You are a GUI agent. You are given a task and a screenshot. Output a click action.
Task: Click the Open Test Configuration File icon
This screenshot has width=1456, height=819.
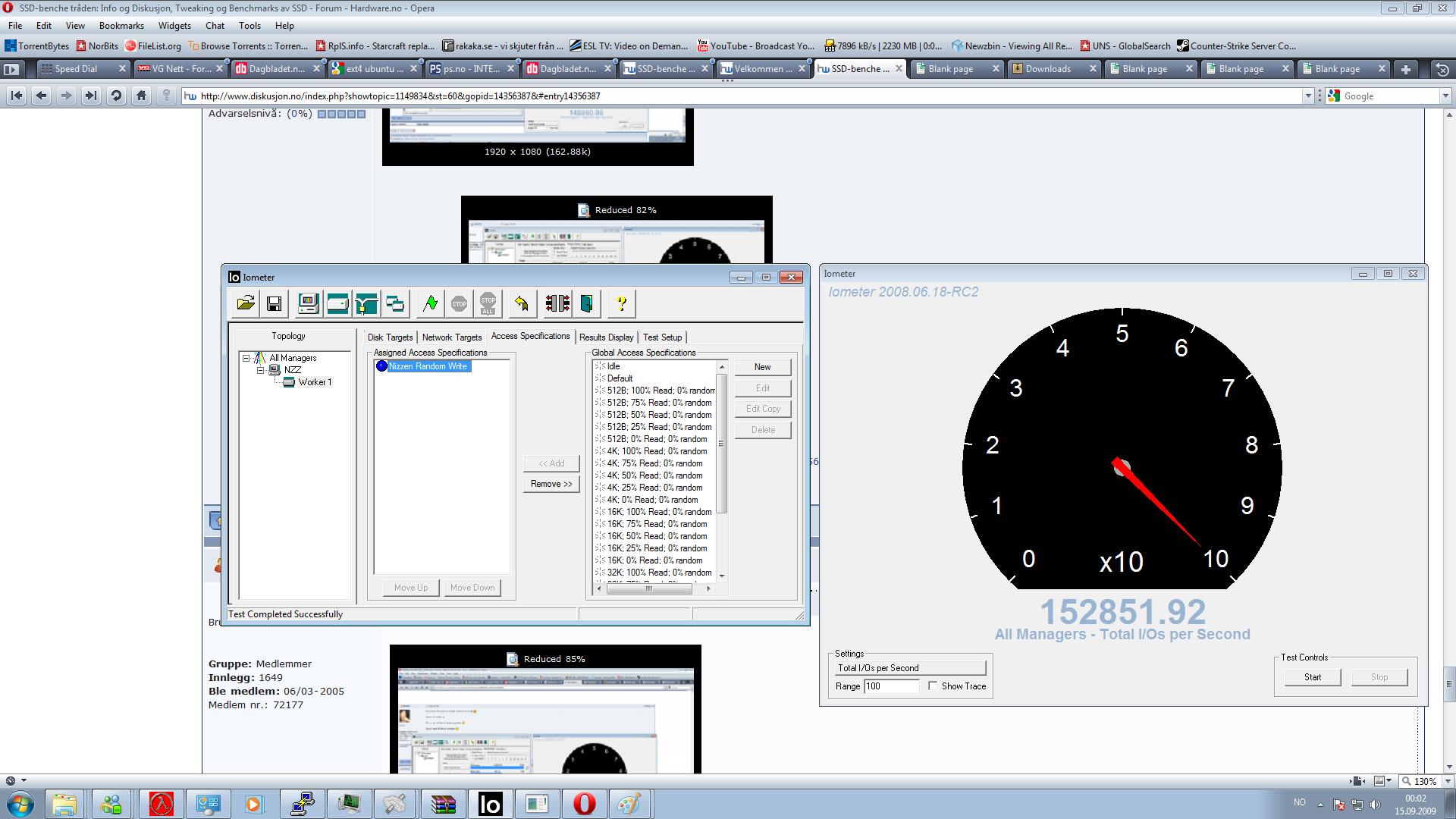[x=246, y=304]
